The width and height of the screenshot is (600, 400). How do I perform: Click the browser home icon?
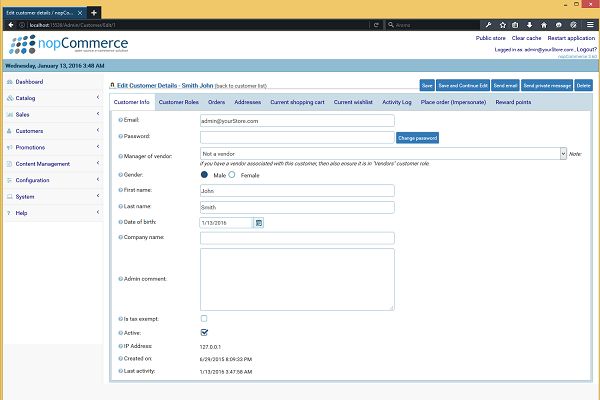(x=543, y=24)
